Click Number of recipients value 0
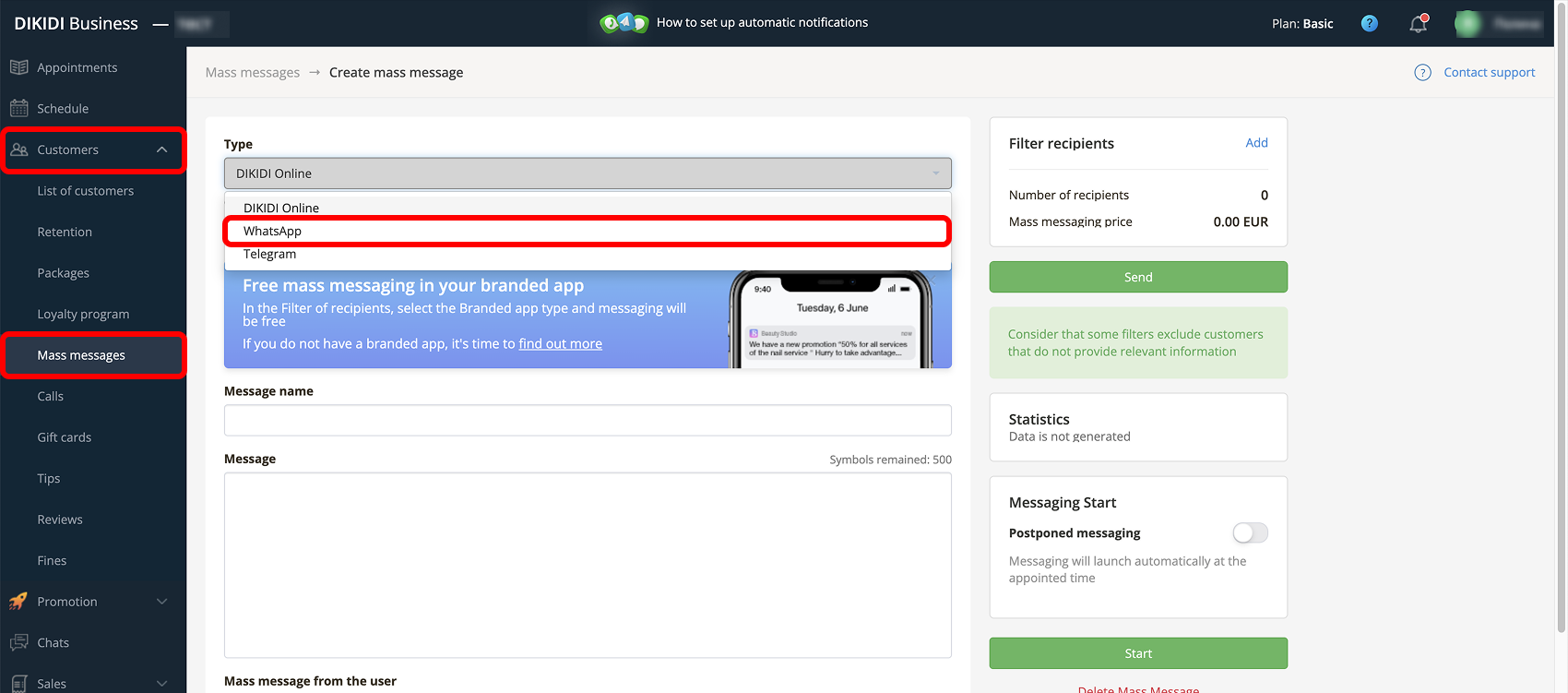Image resolution: width=1568 pixels, height=693 pixels. 1265,195
